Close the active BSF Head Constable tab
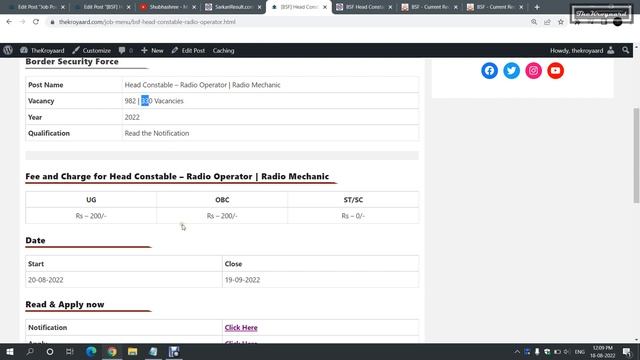This screenshot has height=360, width=640. [325, 7]
